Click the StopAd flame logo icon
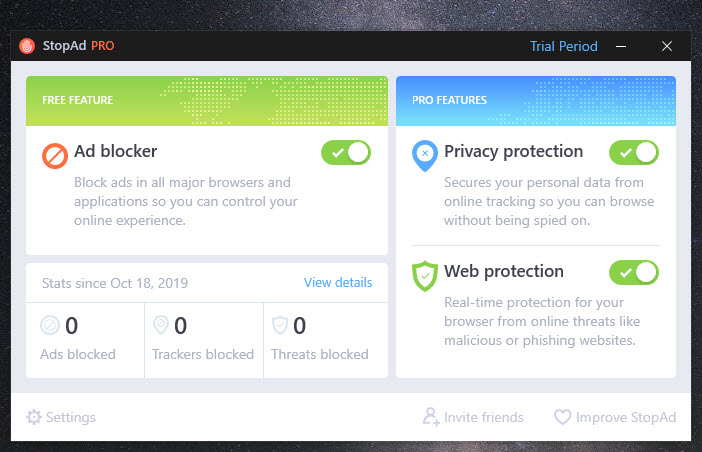The width and height of the screenshot is (702, 452). click(27, 46)
